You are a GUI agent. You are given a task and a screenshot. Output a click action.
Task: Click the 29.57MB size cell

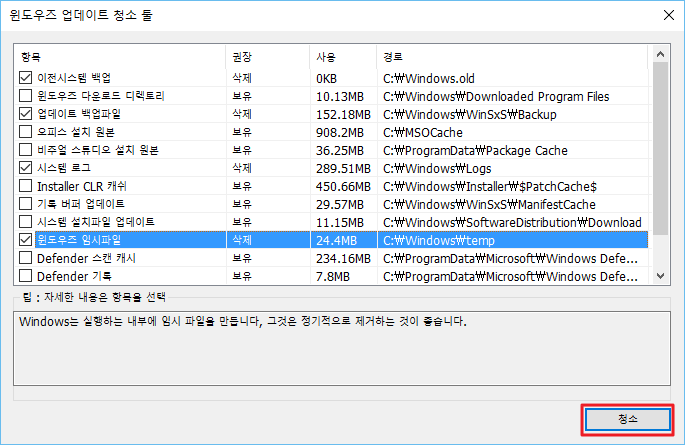(x=340, y=204)
